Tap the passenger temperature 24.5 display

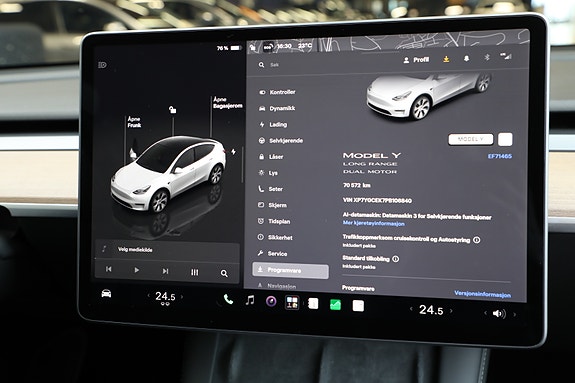tap(431, 310)
